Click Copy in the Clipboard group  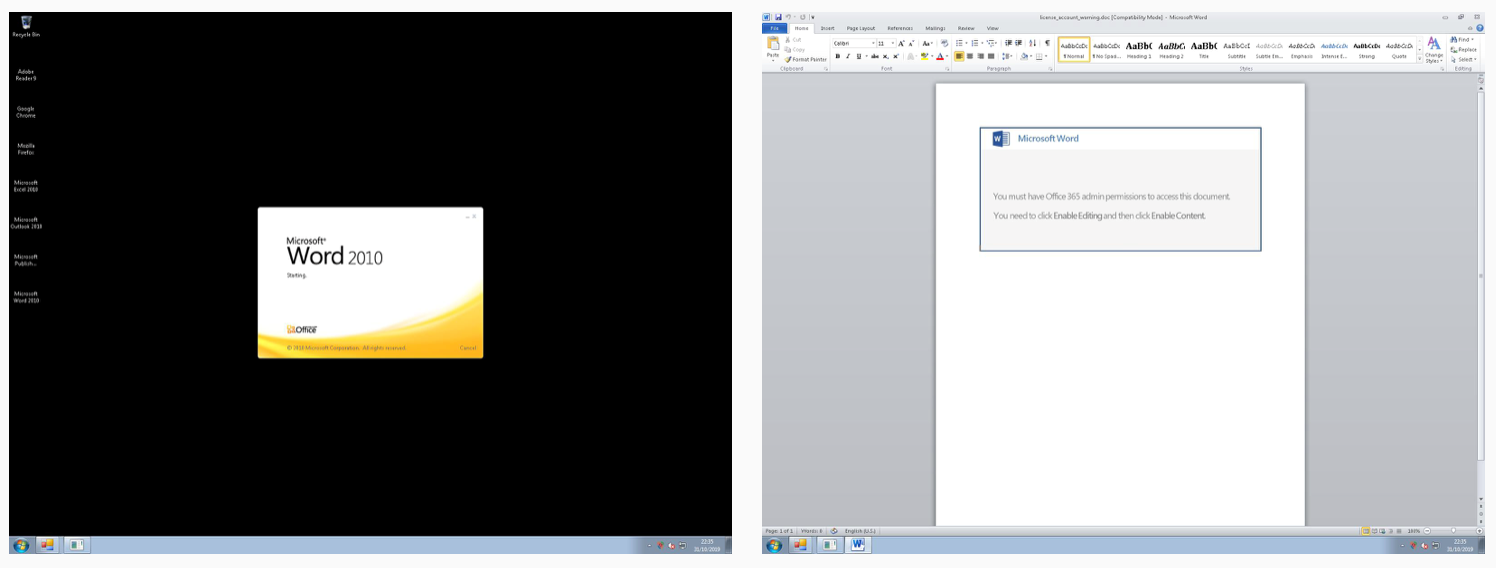point(794,49)
